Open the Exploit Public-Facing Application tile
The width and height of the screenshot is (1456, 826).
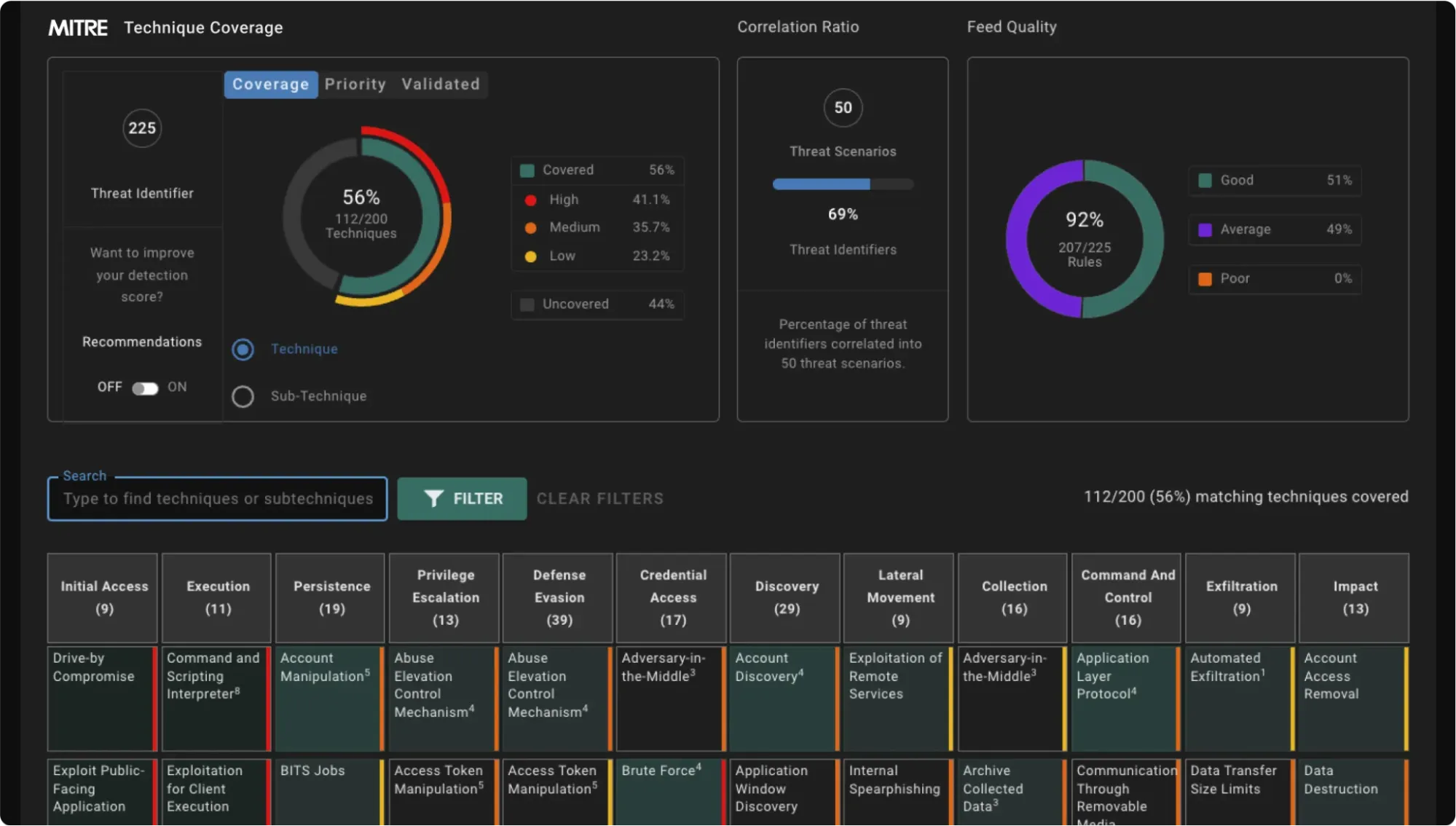[103, 792]
